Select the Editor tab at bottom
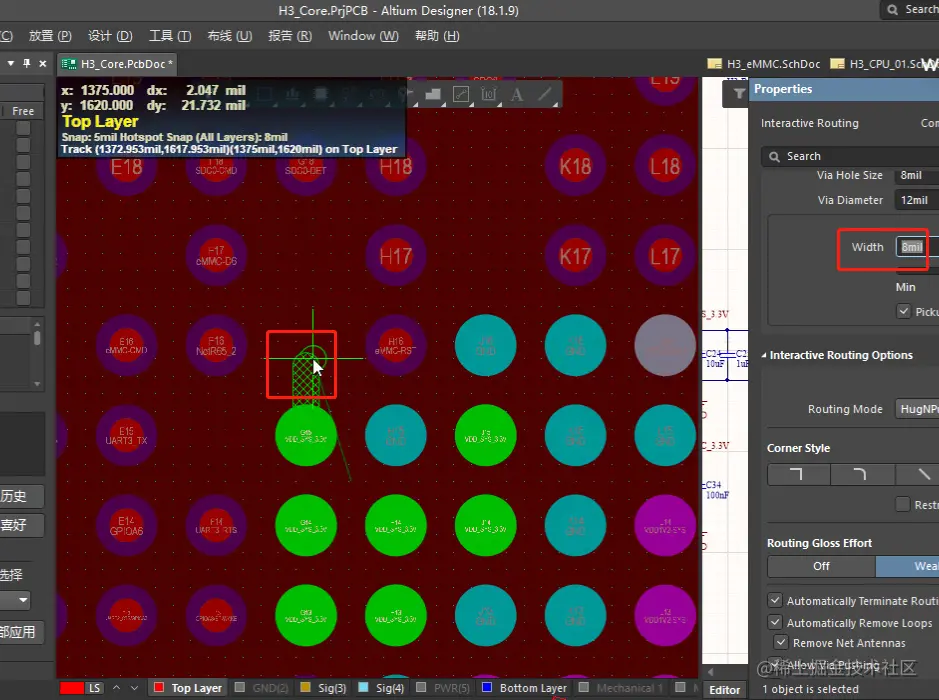Image resolution: width=939 pixels, height=700 pixels. pyautogui.click(x=724, y=690)
